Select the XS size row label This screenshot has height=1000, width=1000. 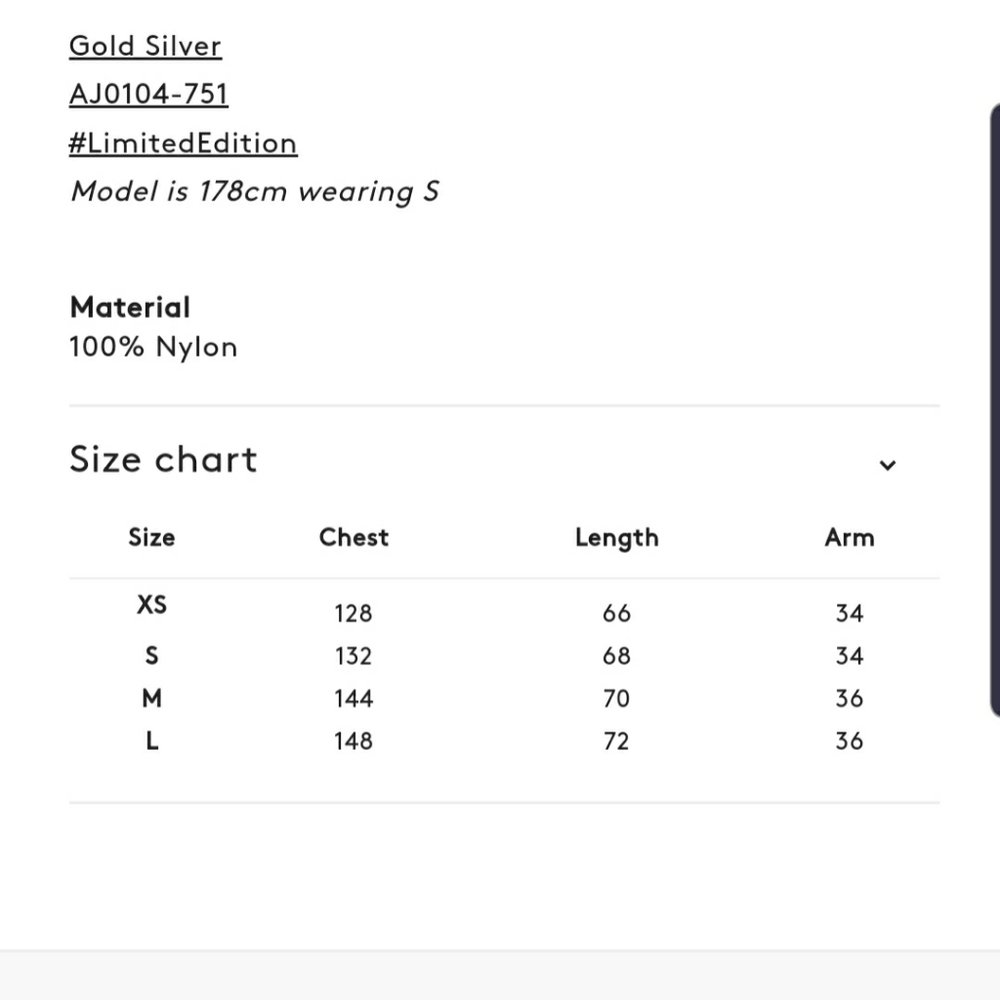point(152,605)
